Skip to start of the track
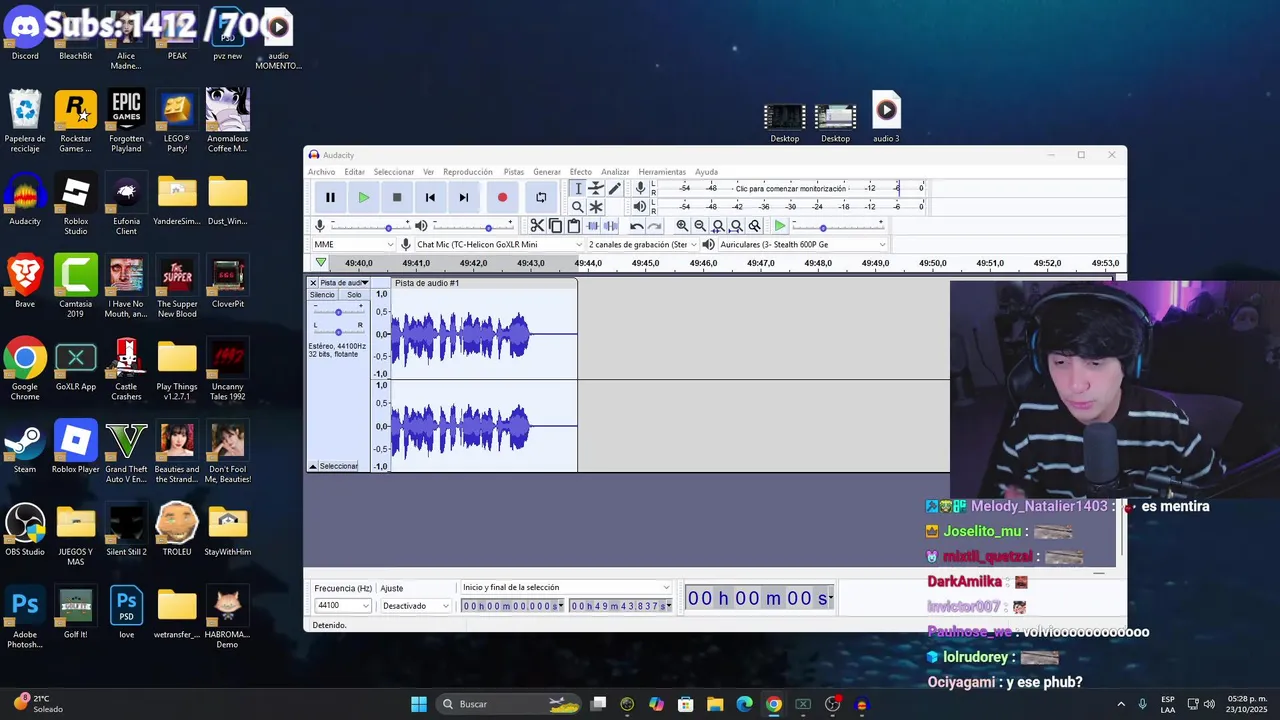1280x720 pixels. point(430,197)
